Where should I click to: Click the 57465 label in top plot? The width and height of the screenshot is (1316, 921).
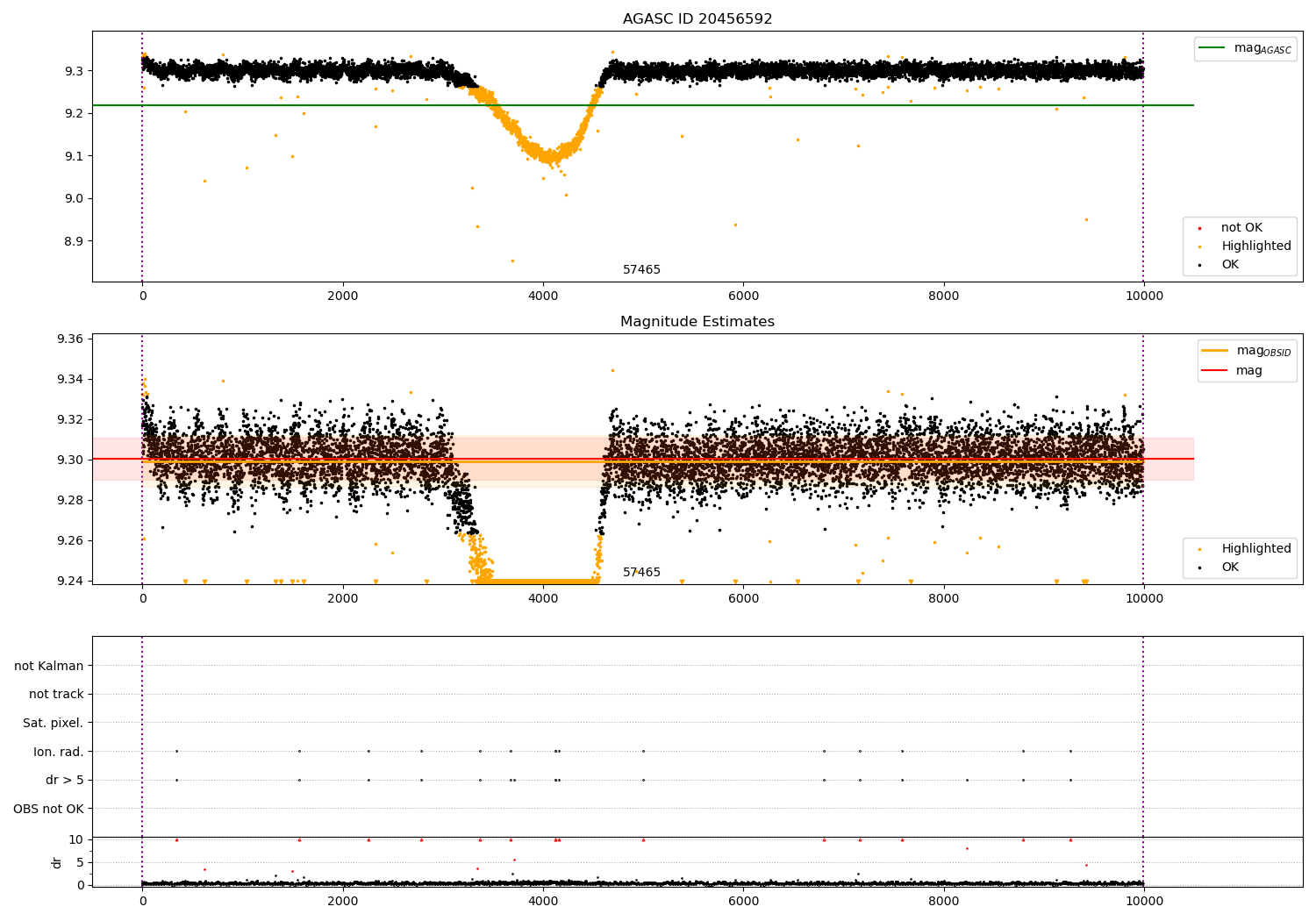click(x=641, y=270)
